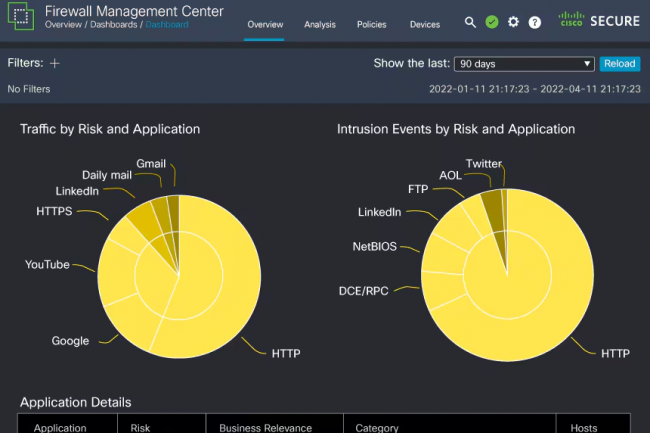Click the Firewall Management Center logo icon
The width and height of the screenshot is (650, 433).
(x=22, y=21)
